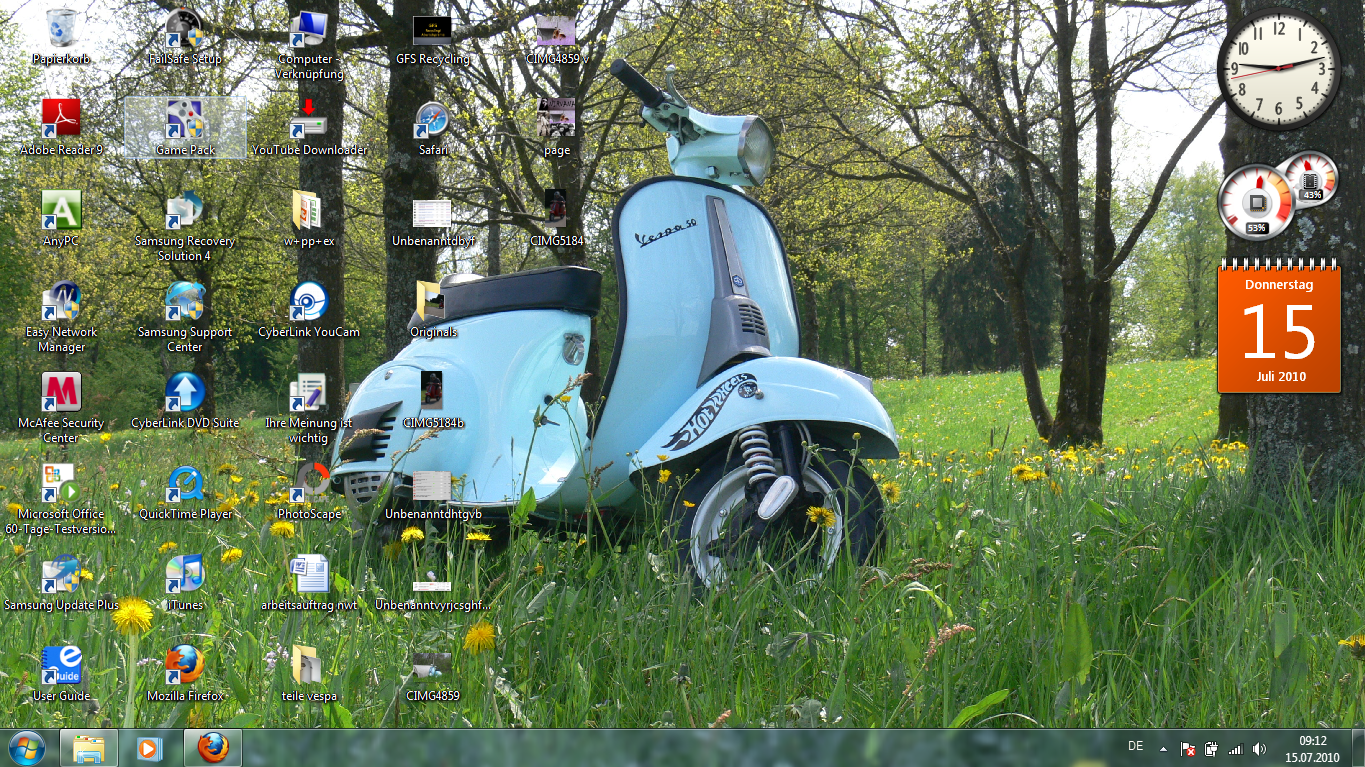Select the Mozilla Firefox desktop shortcut

pyautogui.click(x=185, y=667)
